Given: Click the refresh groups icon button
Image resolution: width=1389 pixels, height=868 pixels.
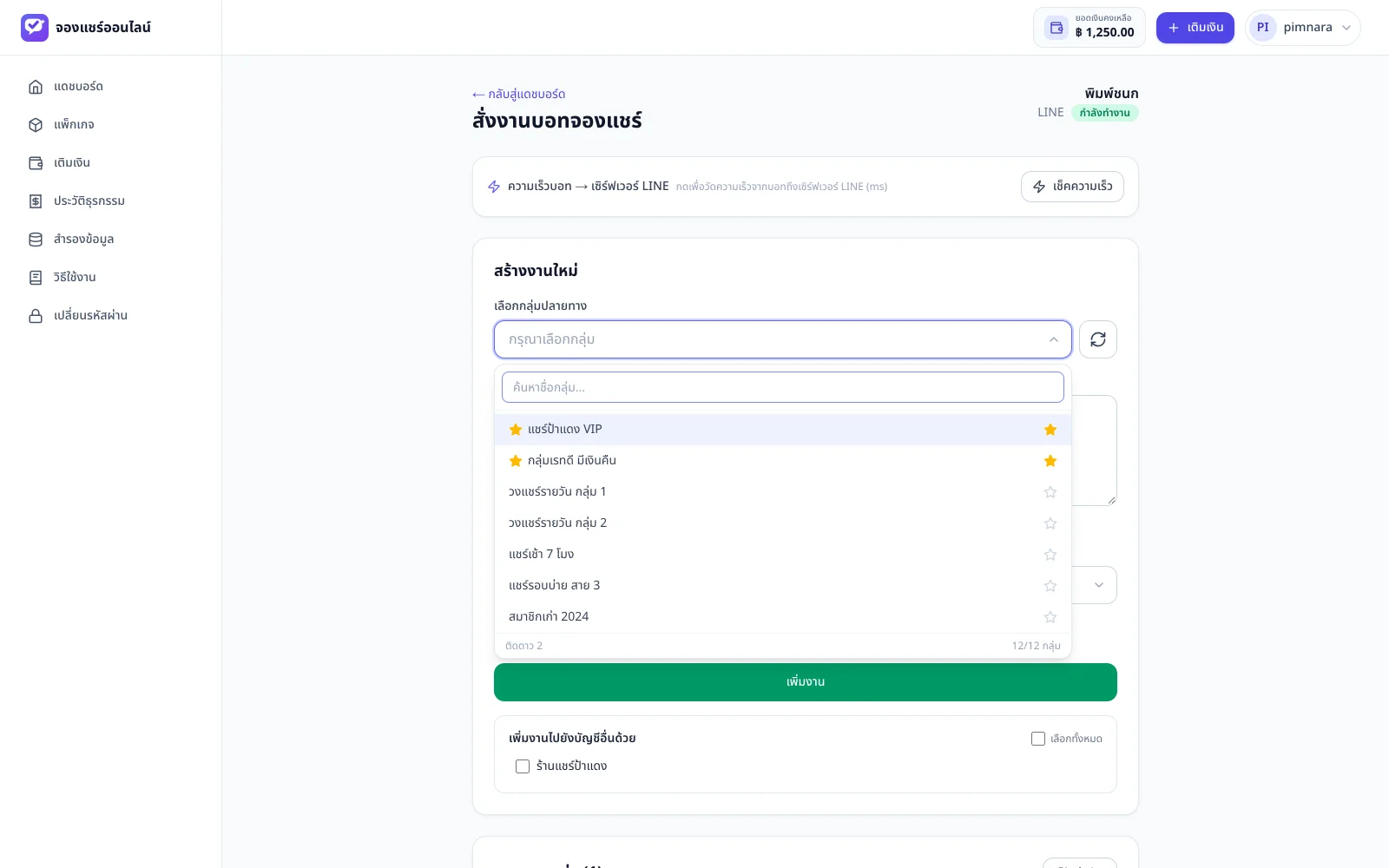Looking at the screenshot, I should pos(1097,339).
